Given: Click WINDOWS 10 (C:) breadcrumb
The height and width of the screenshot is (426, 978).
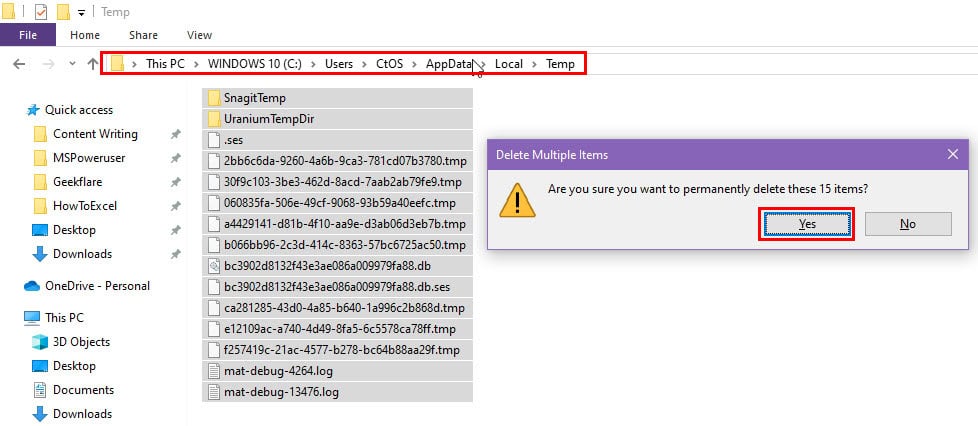Looking at the screenshot, I should (x=254, y=64).
